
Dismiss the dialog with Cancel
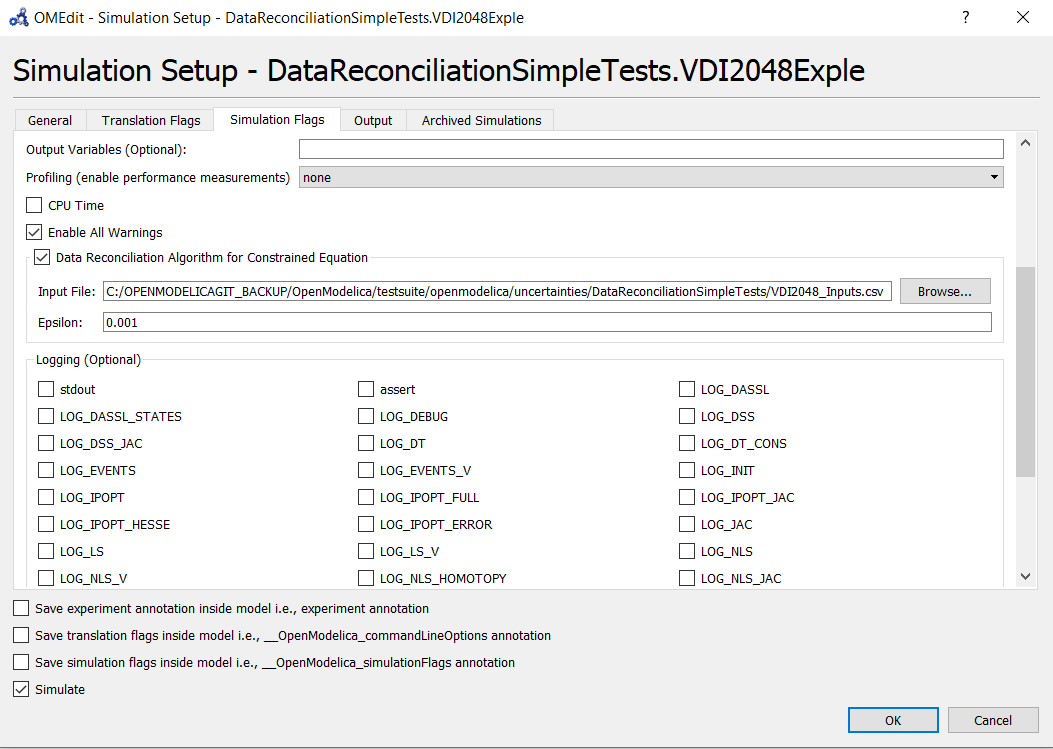[992, 719]
